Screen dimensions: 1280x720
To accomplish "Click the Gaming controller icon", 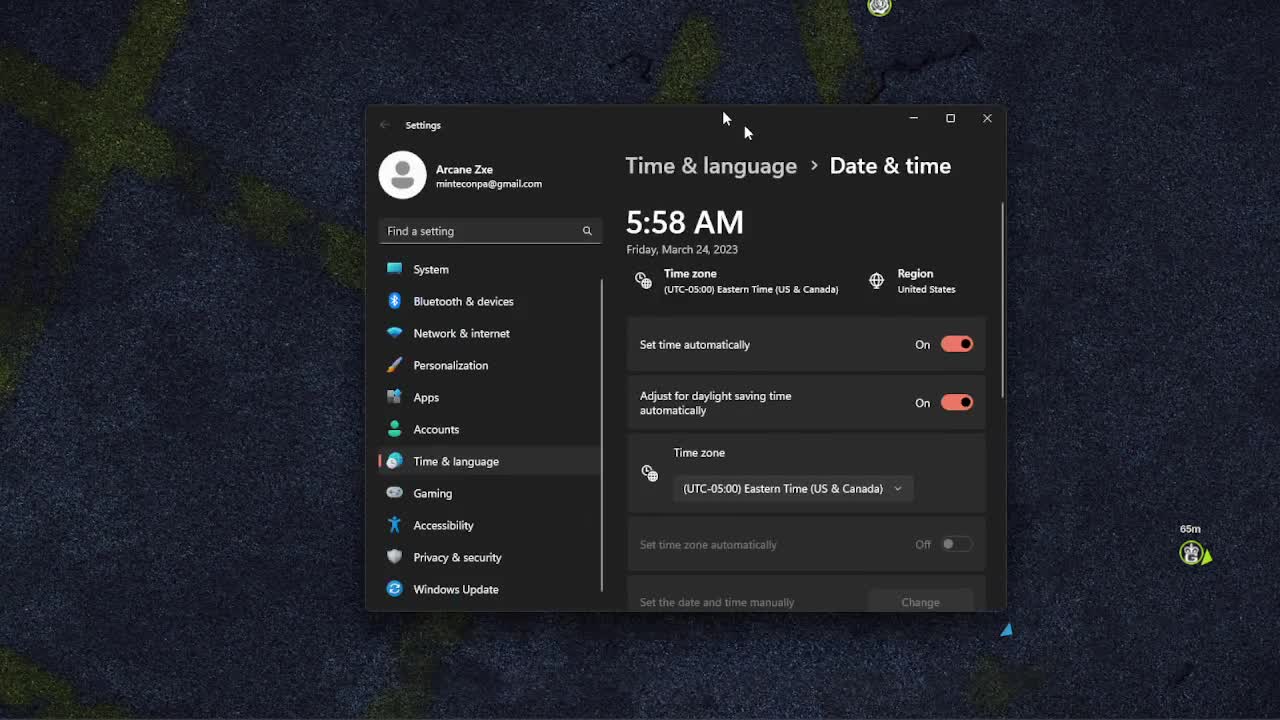I will [x=394, y=493].
